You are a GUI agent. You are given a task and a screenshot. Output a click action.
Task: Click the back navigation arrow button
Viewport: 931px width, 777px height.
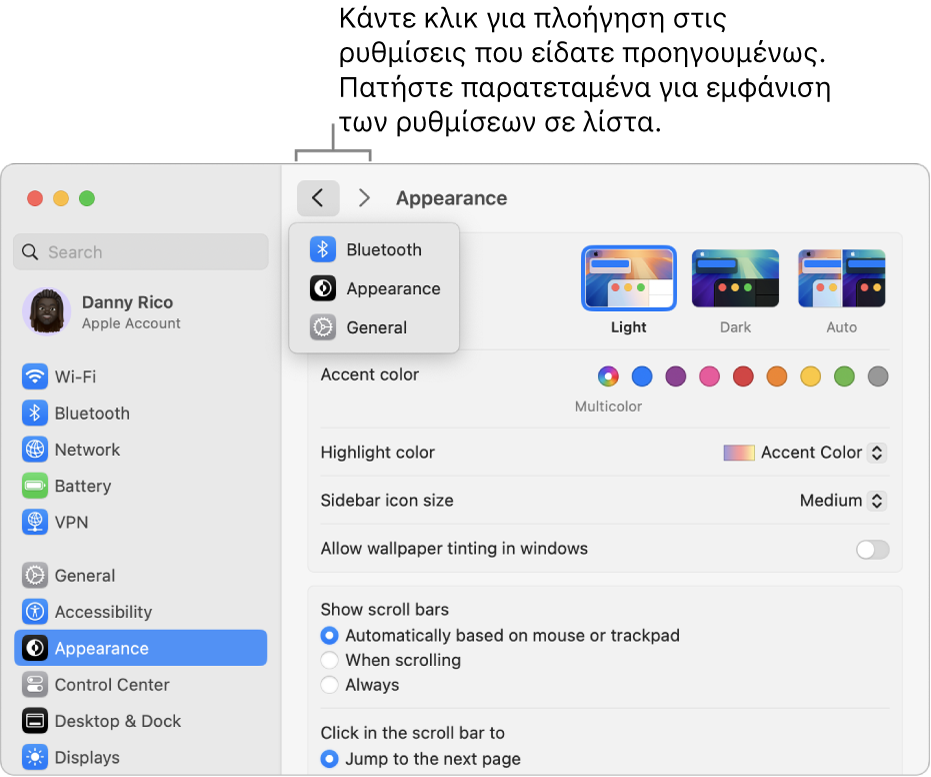pos(318,198)
